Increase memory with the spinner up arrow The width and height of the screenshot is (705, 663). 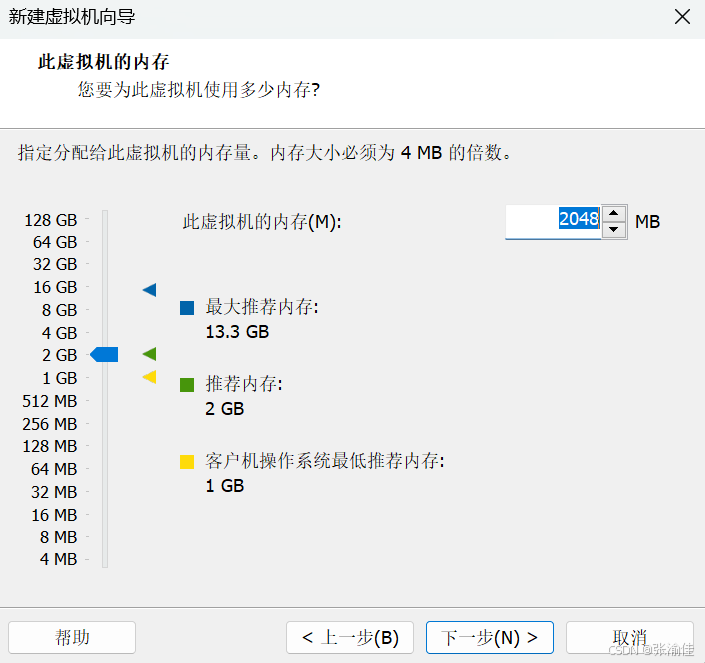pos(614,213)
